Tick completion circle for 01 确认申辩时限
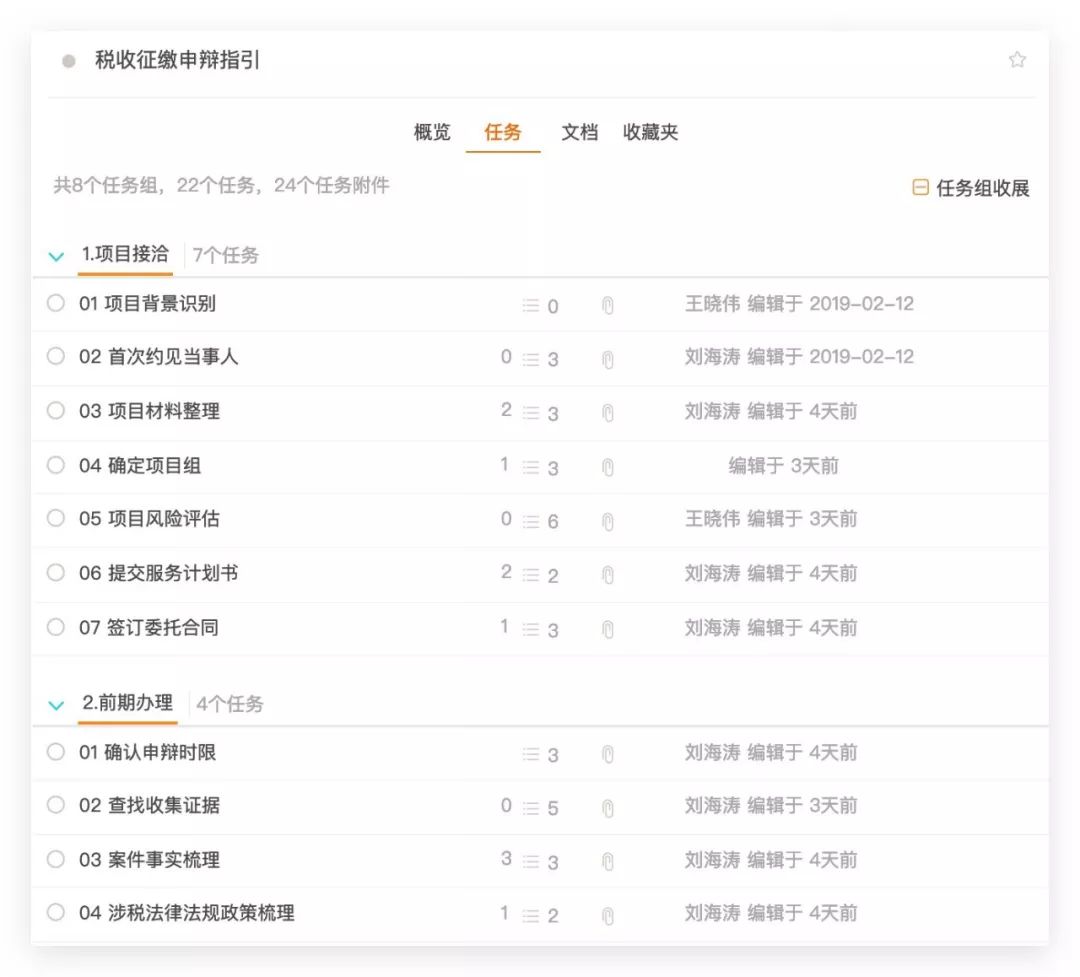The height and width of the screenshot is (977, 1080). tap(56, 752)
